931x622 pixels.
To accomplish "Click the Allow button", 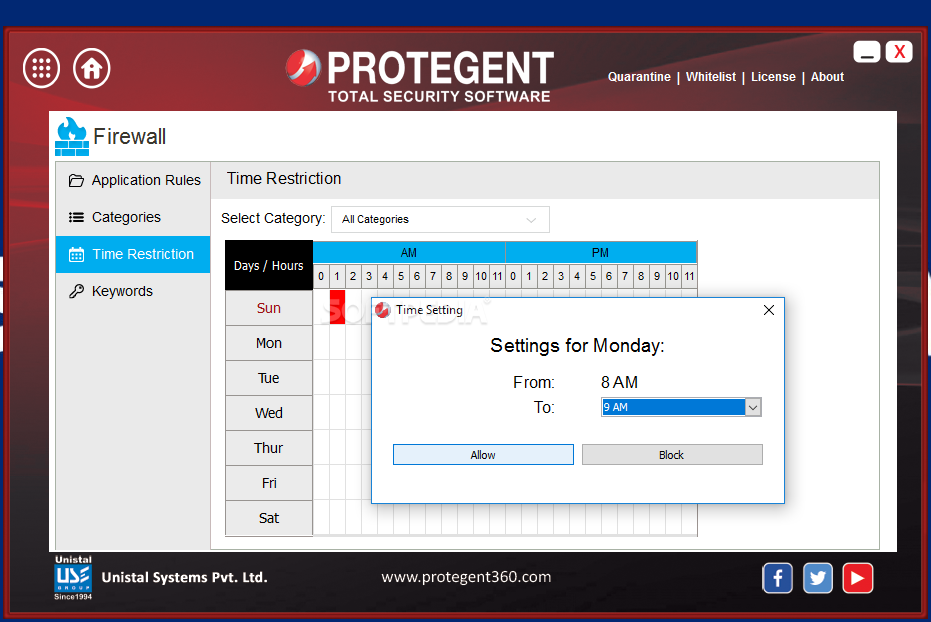I will [x=483, y=455].
